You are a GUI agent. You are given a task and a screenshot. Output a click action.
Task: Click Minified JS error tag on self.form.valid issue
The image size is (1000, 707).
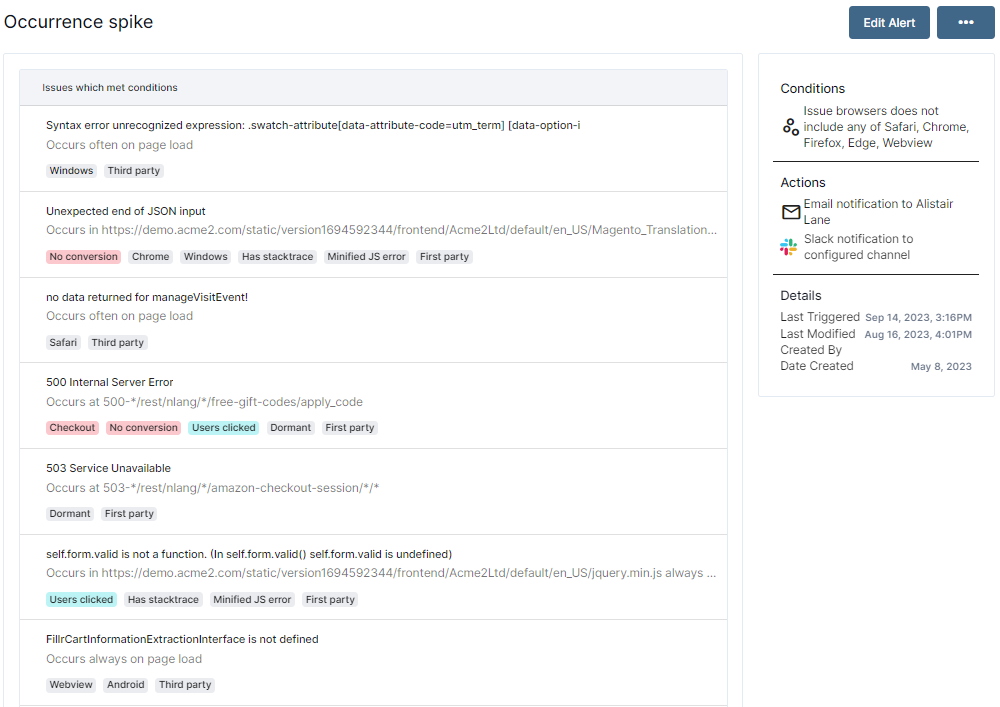coord(252,599)
